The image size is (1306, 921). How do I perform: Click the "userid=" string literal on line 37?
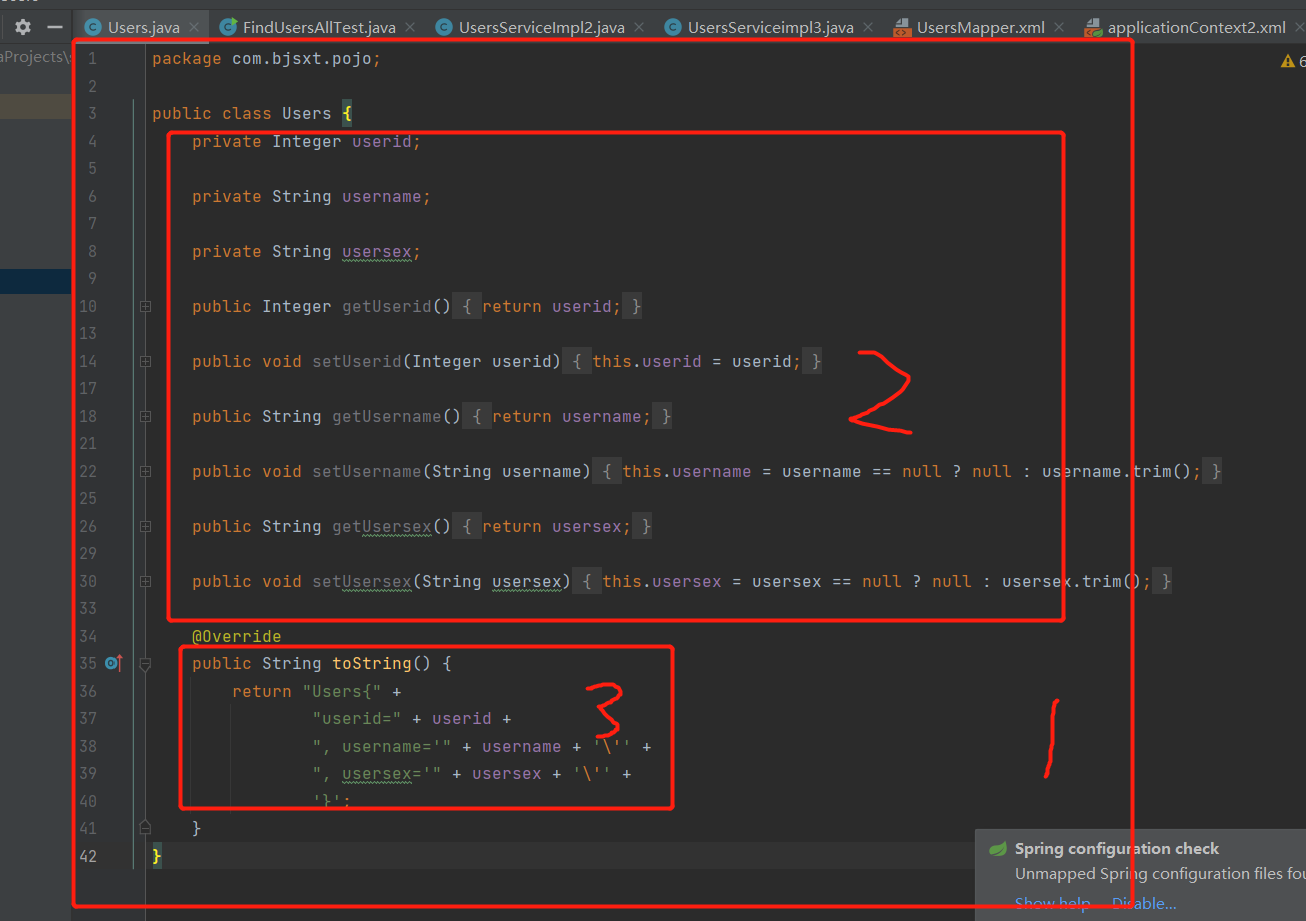[357, 719]
